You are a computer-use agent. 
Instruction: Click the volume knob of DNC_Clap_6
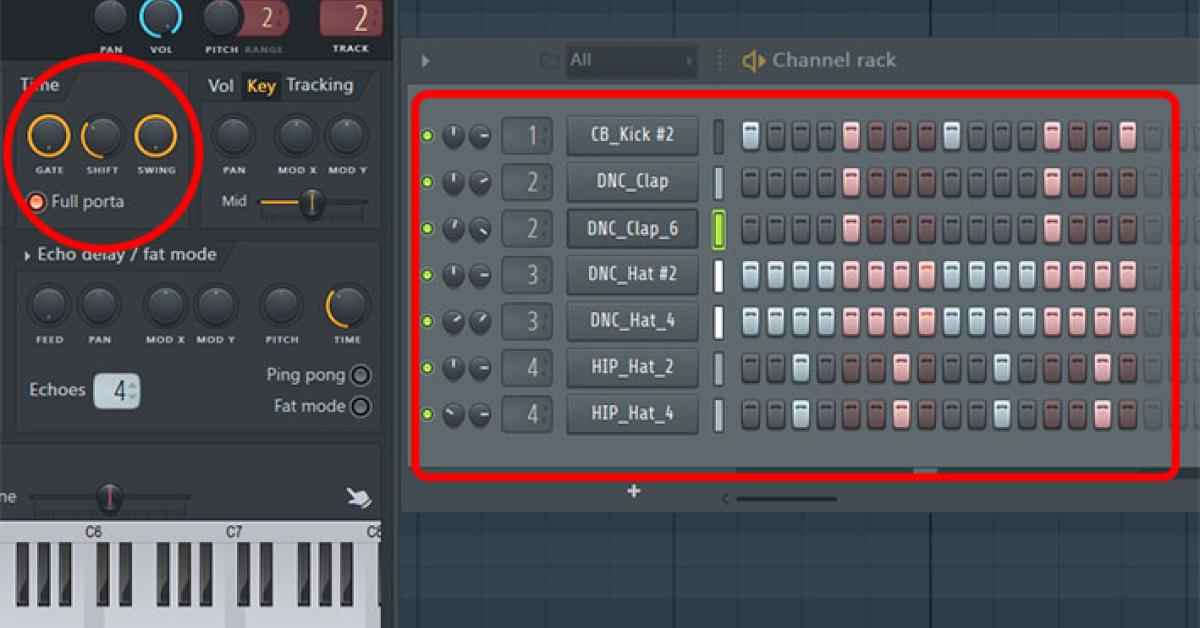(480, 229)
